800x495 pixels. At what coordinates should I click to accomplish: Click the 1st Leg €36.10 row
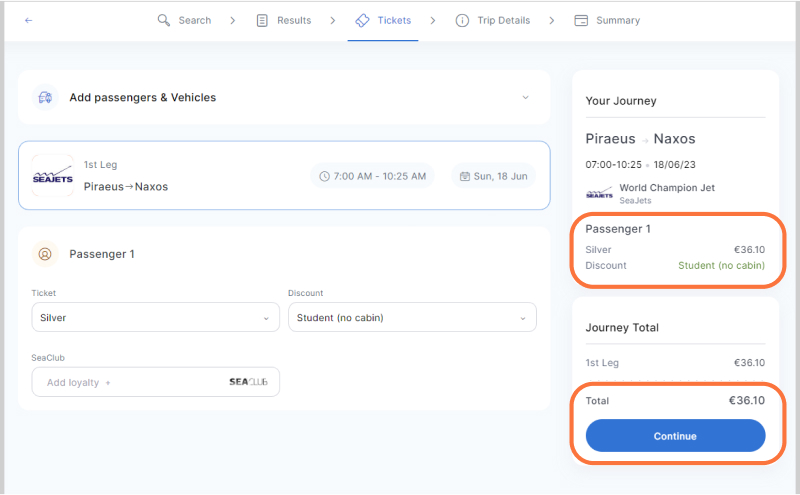point(675,363)
